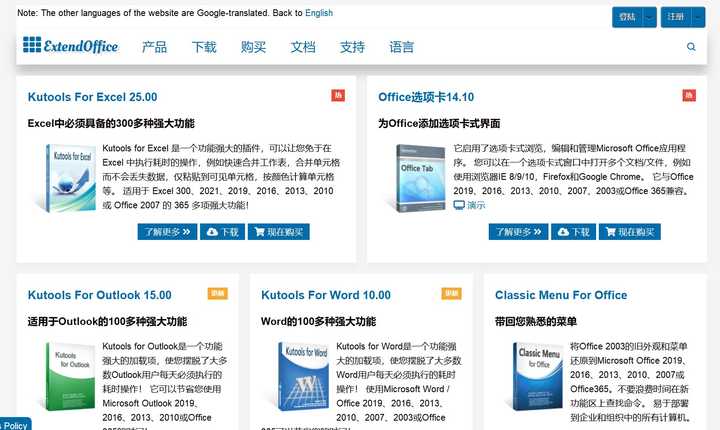Click the Classic Menu for Office box image
720x430 pixels.
tap(537, 376)
